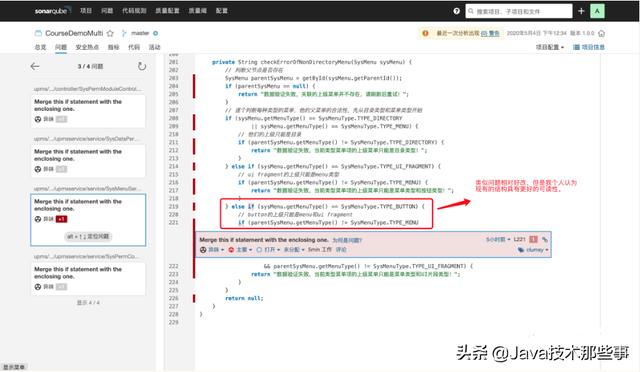Open the green 'A' user avatar menu
Image resolution: width=640 pixels, height=372 pixels.
pyautogui.click(x=597, y=11)
